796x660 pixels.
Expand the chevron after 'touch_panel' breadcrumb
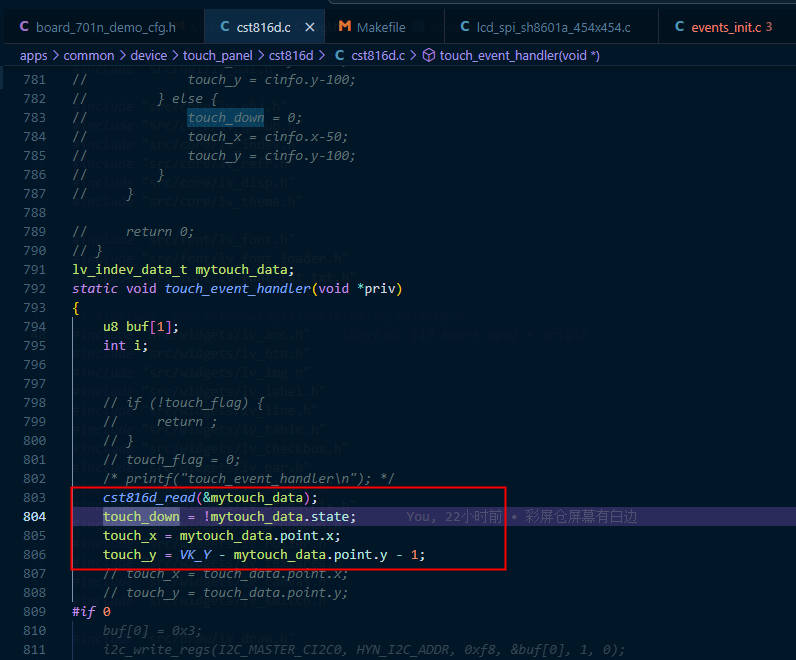(x=260, y=55)
